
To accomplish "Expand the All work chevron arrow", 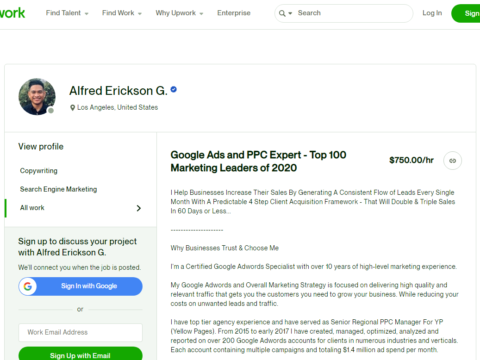I will click(x=139, y=208).
